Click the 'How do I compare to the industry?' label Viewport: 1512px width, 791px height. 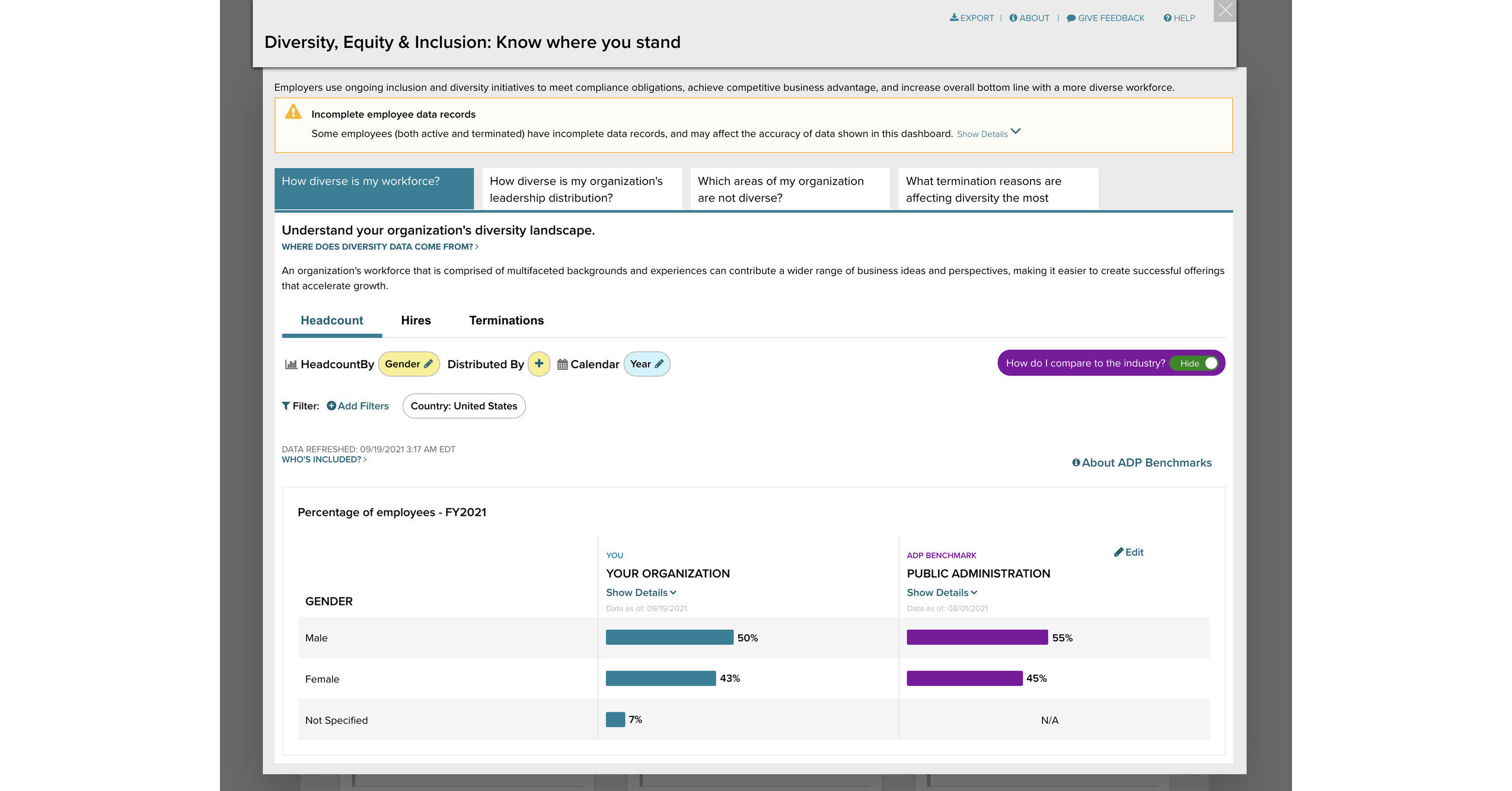point(1085,363)
